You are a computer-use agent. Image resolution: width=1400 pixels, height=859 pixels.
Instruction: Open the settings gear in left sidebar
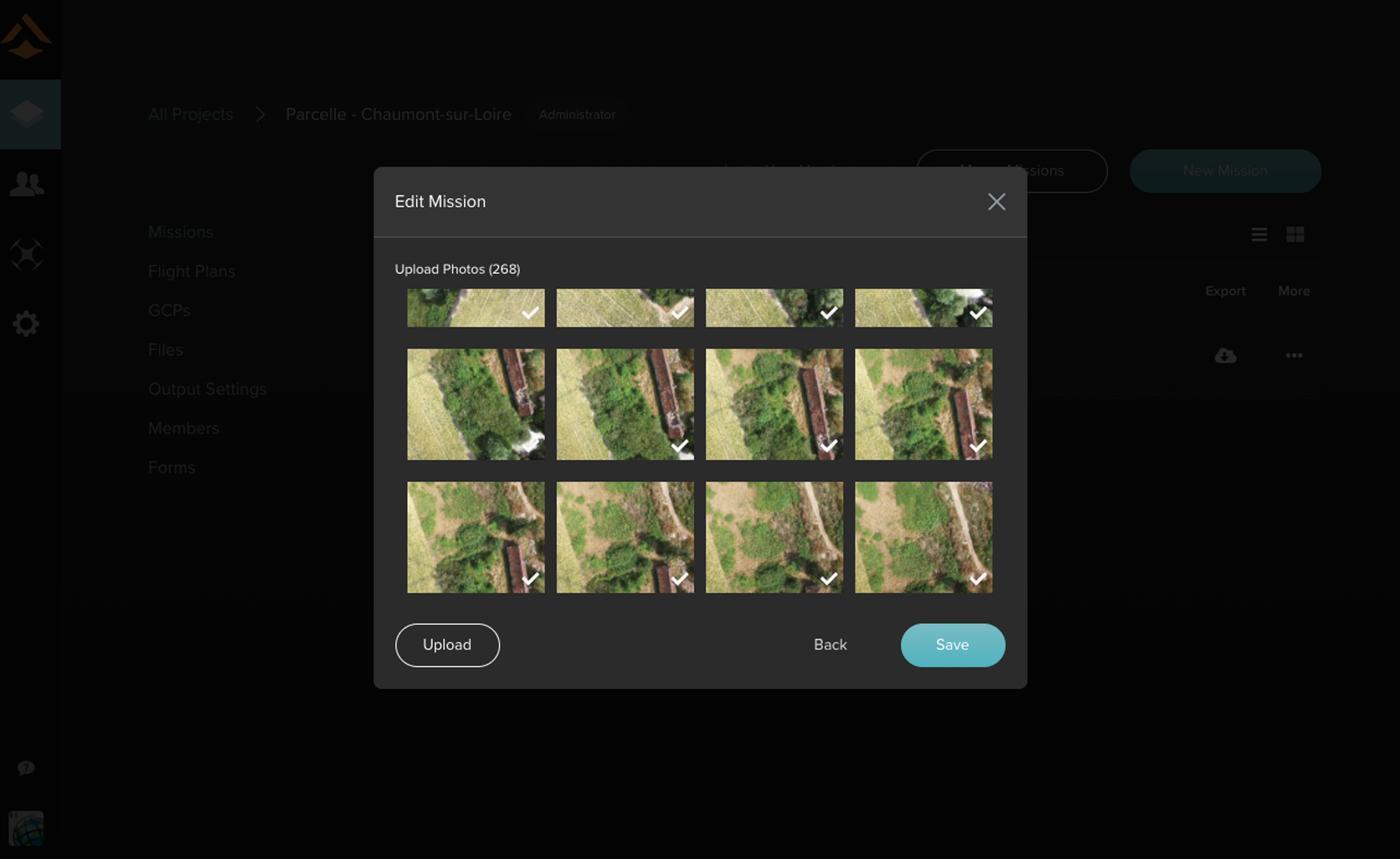click(x=27, y=324)
